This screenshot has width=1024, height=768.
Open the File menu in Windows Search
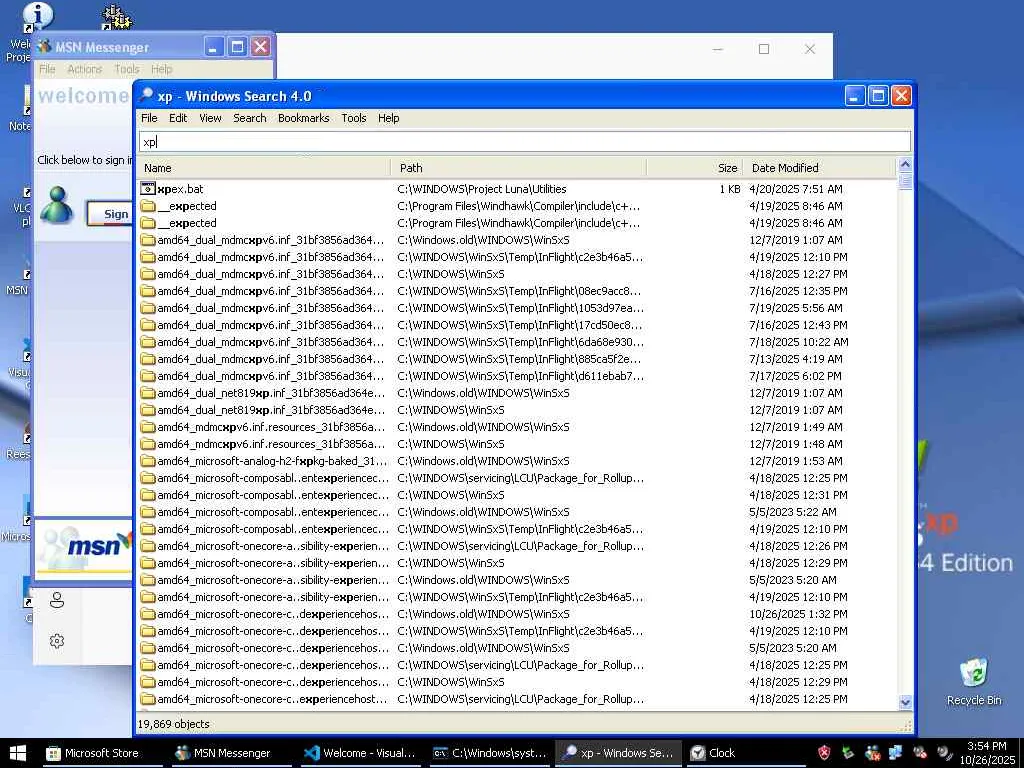coord(149,118)
